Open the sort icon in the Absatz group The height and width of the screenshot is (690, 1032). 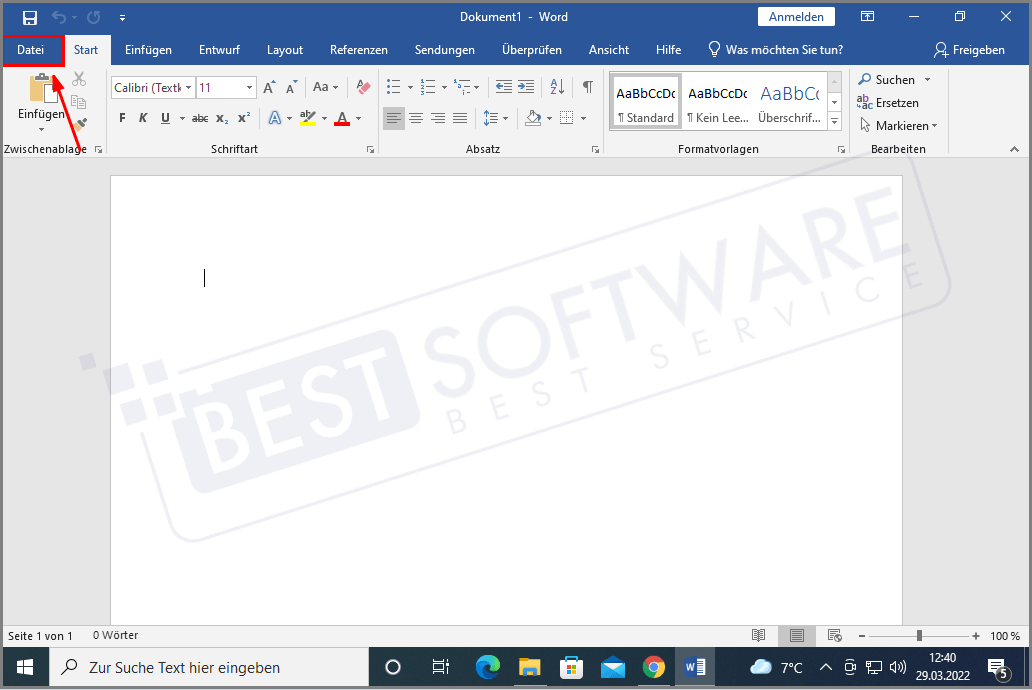pos(555,87)
